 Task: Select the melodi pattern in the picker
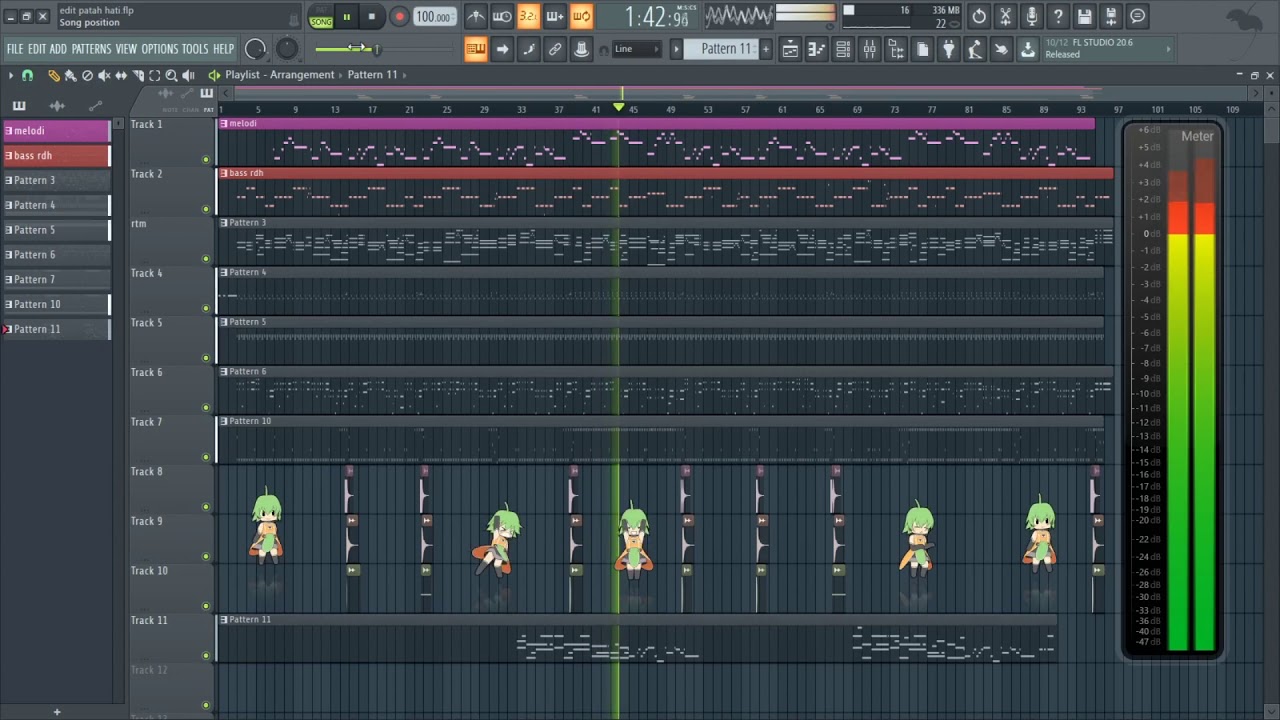tap(57, 131)
